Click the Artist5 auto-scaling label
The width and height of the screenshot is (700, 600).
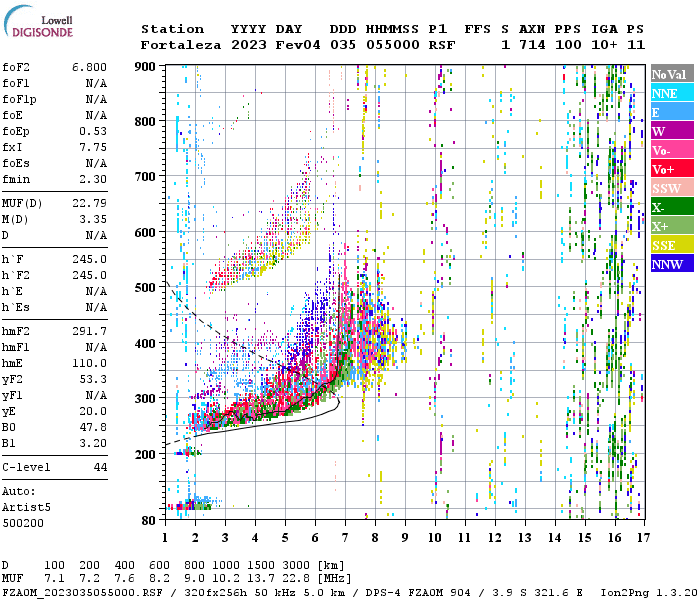[26, 508]
